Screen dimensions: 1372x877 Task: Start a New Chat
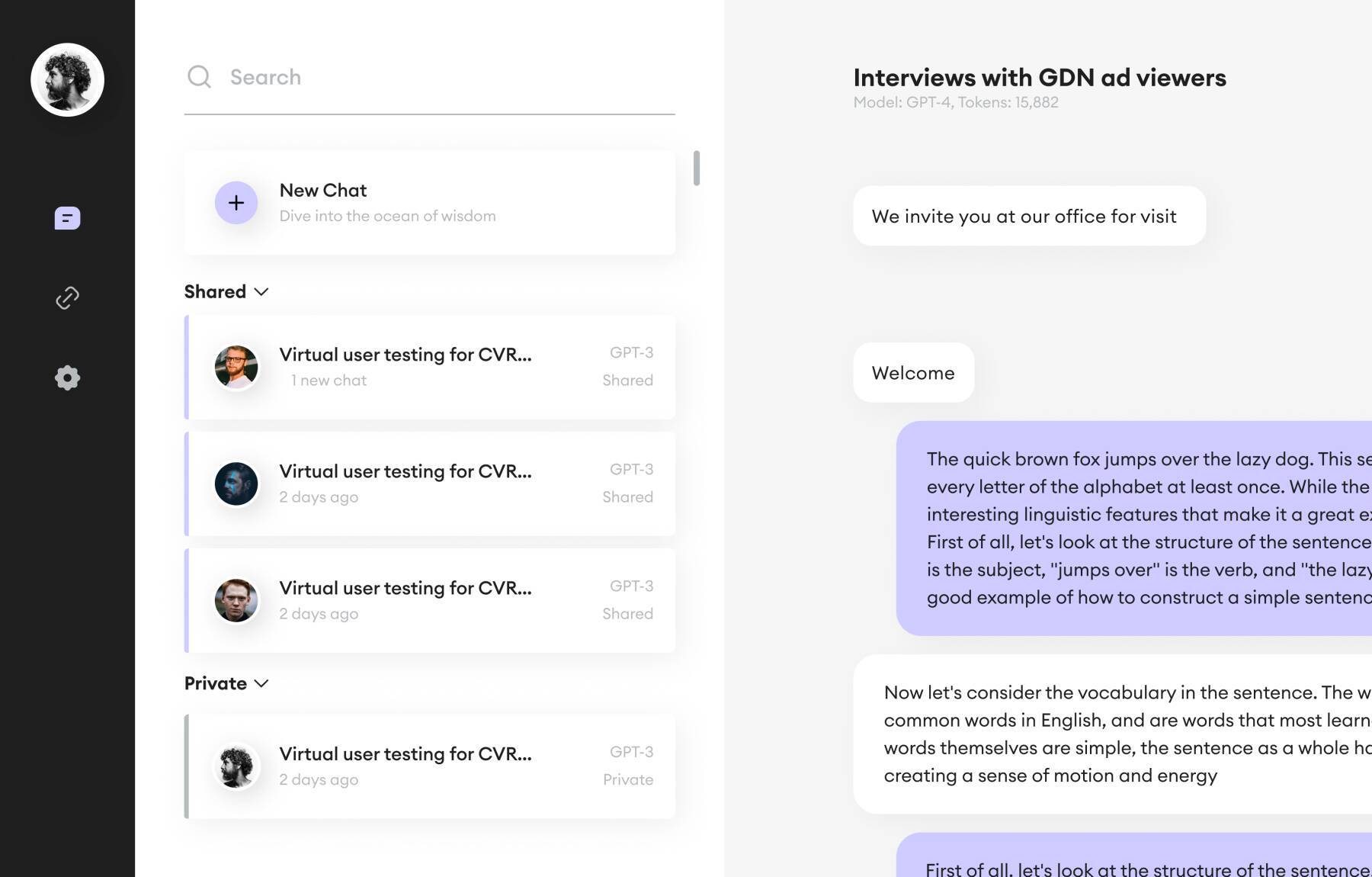(x=431, y=203)
